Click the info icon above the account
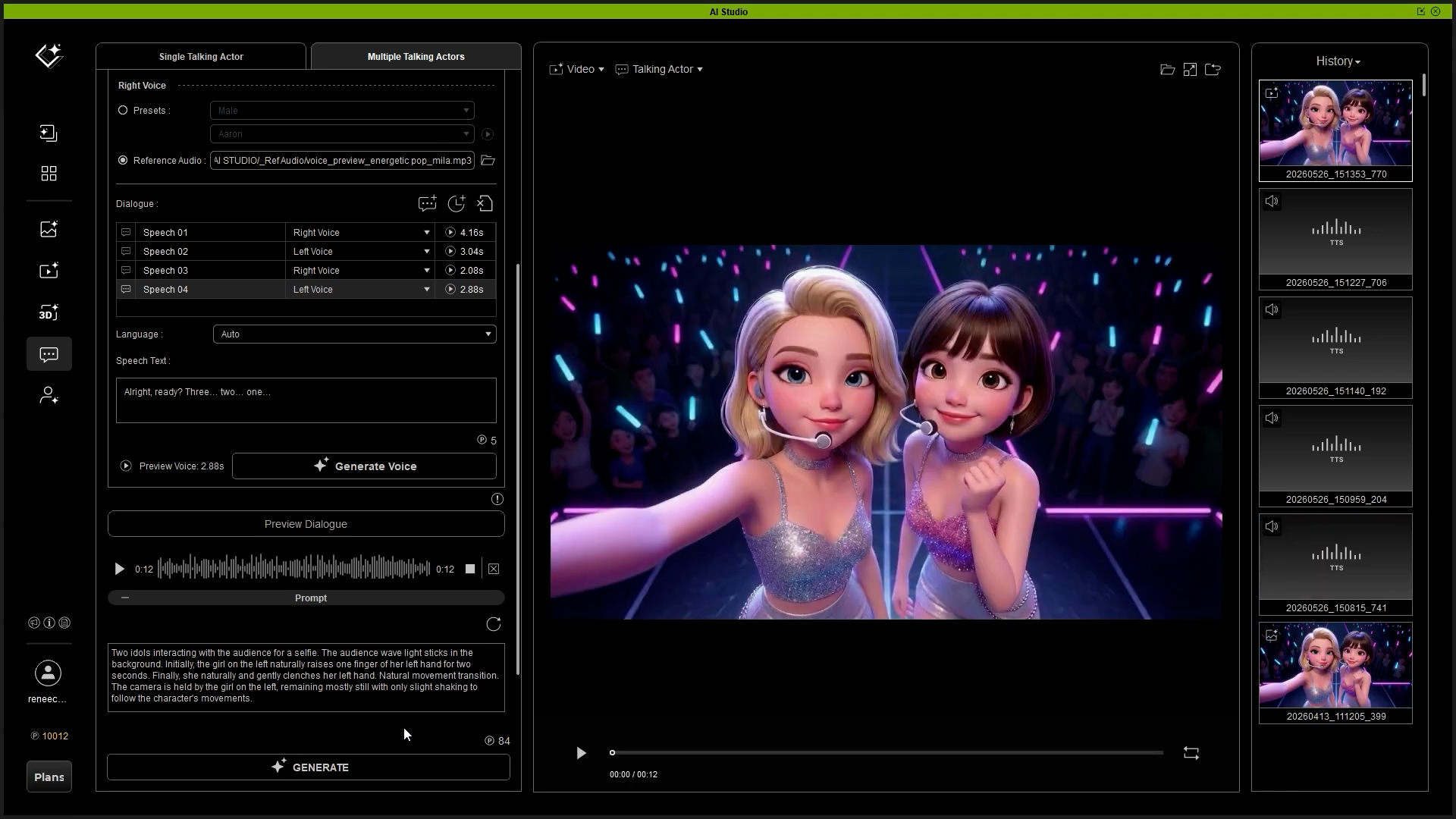Viewport: 1456px width, 819px height. 49,623
